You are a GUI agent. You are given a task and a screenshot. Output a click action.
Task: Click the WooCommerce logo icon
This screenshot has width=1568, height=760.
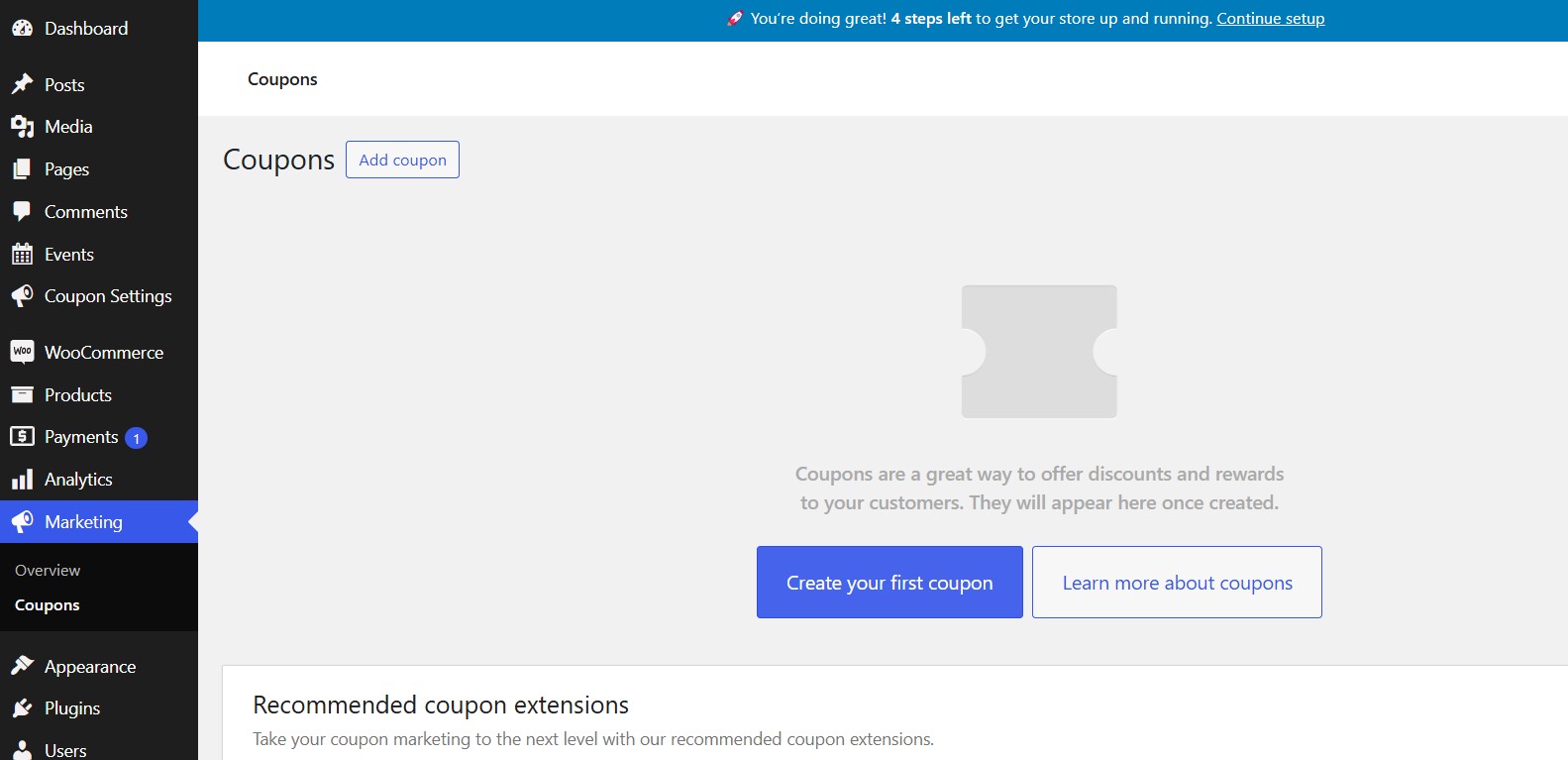[22, 352]
